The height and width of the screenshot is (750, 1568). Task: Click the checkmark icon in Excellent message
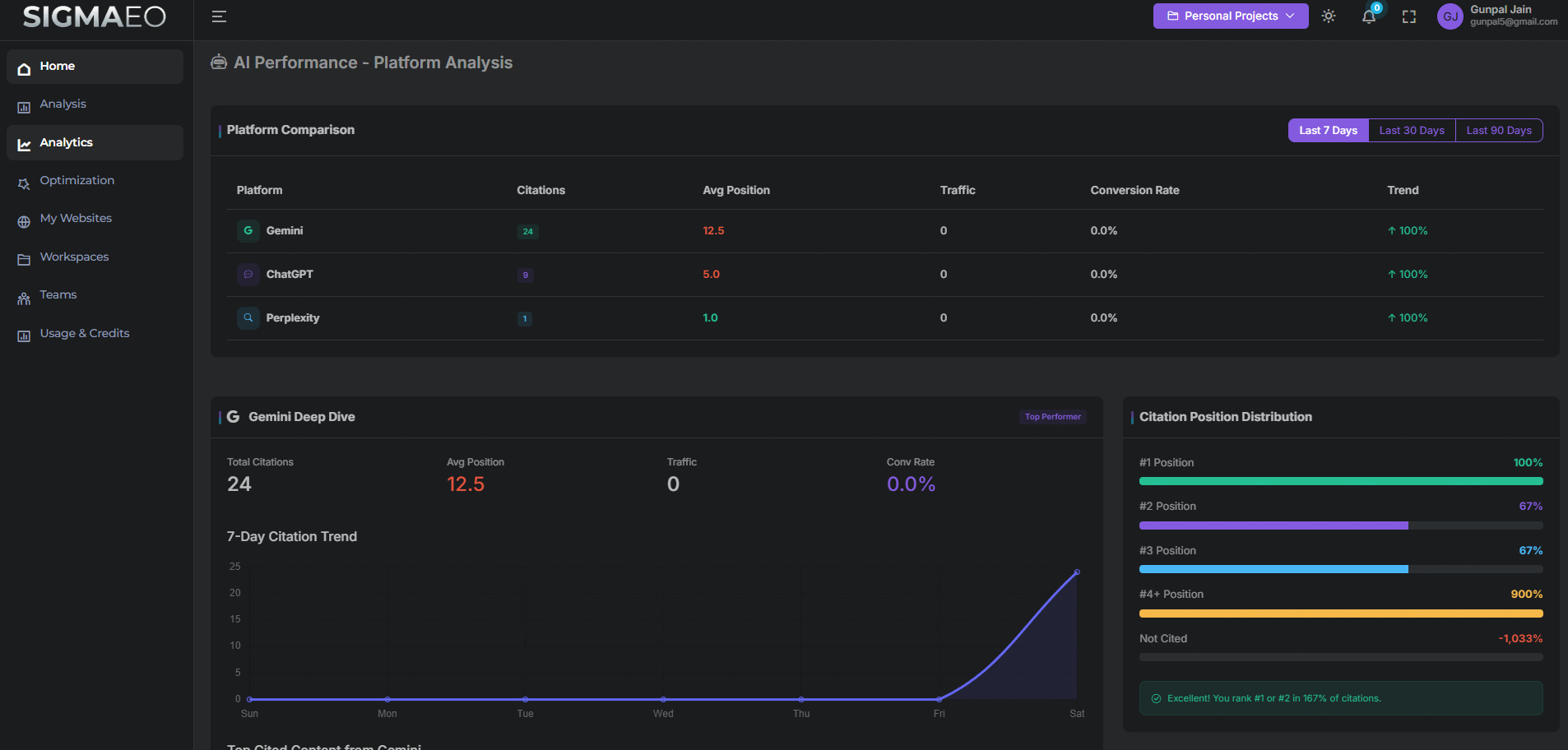pyautogui.click(x=1156, y=699)
